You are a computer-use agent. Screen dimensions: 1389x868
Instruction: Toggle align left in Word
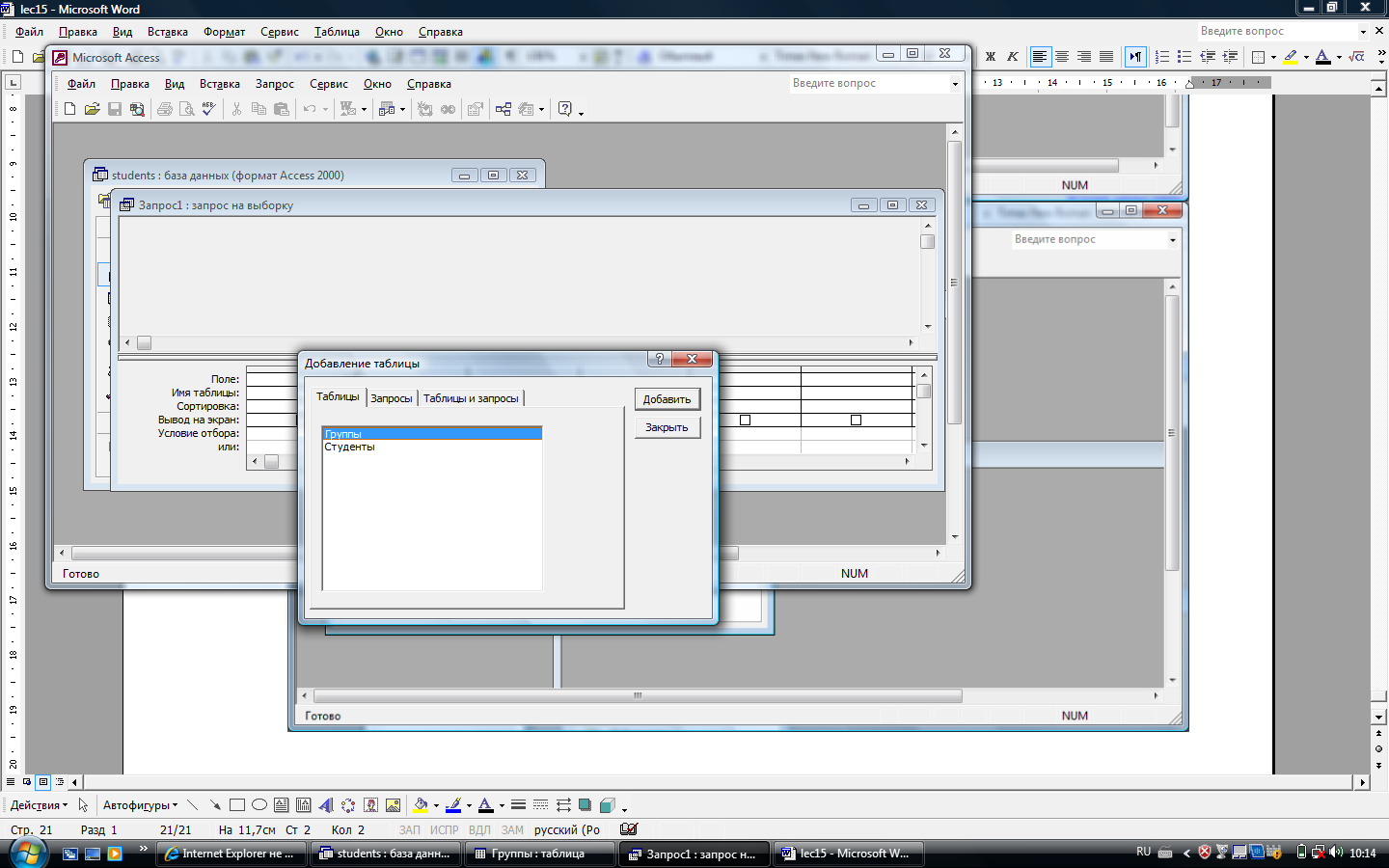point(1040,57)
